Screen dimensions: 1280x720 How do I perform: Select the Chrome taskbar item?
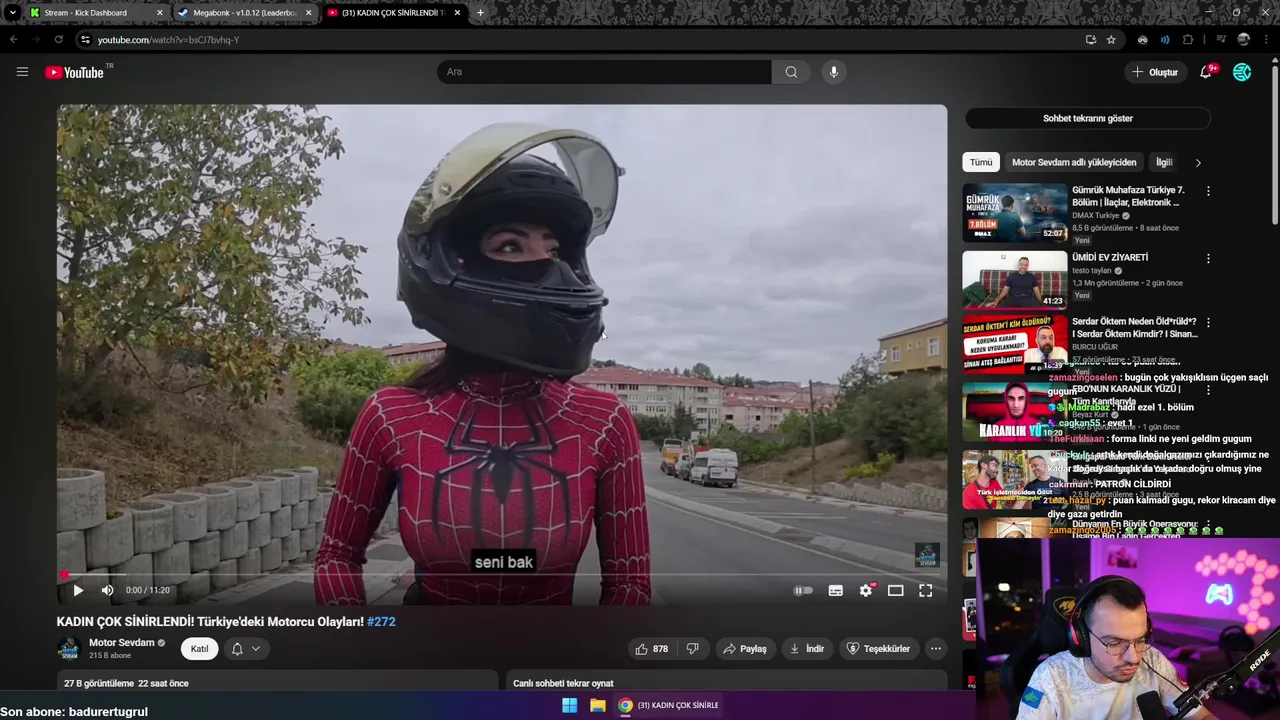tap(668, 705)
